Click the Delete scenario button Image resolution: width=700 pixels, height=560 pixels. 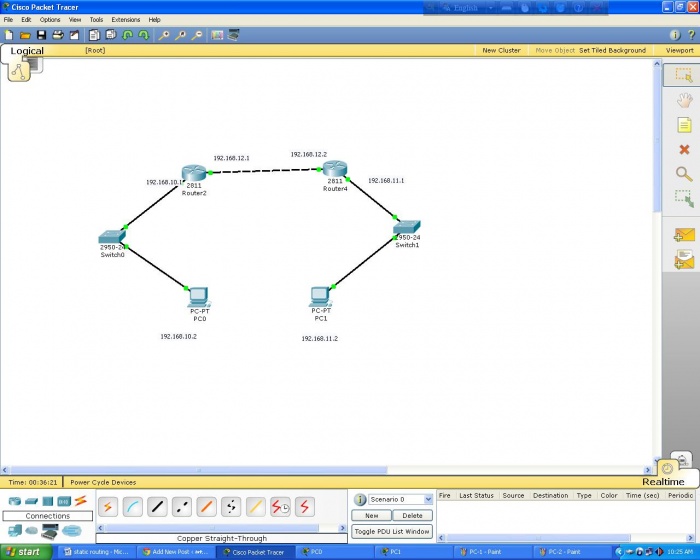tap(412, 515)
